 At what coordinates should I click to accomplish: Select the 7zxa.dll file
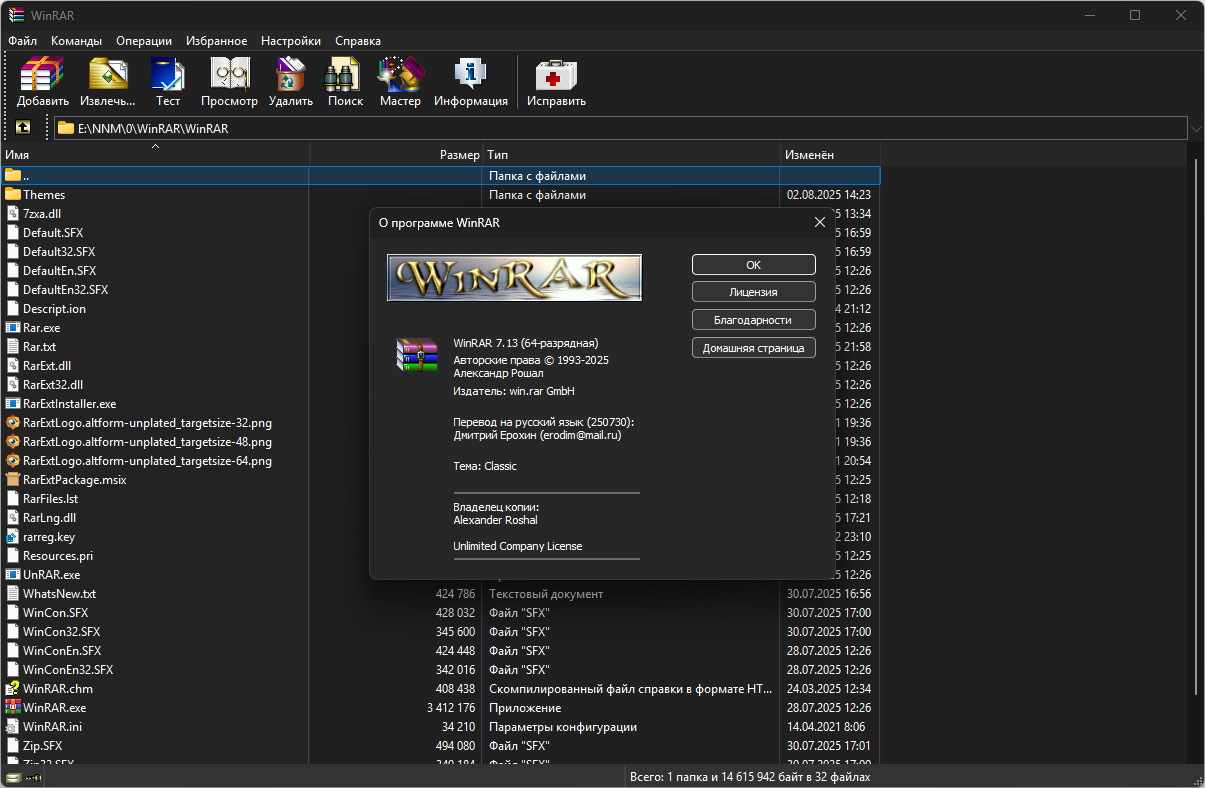(x=42, y=213)
